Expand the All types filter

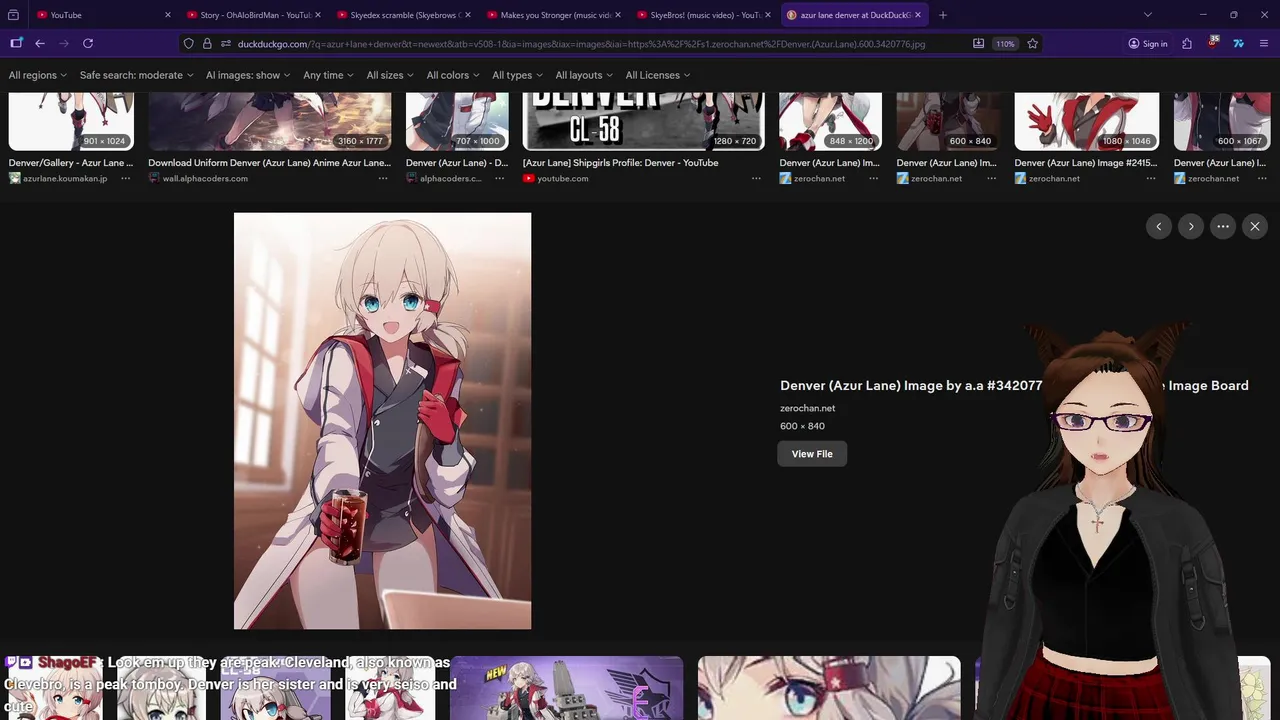click(x=517, y=75)
